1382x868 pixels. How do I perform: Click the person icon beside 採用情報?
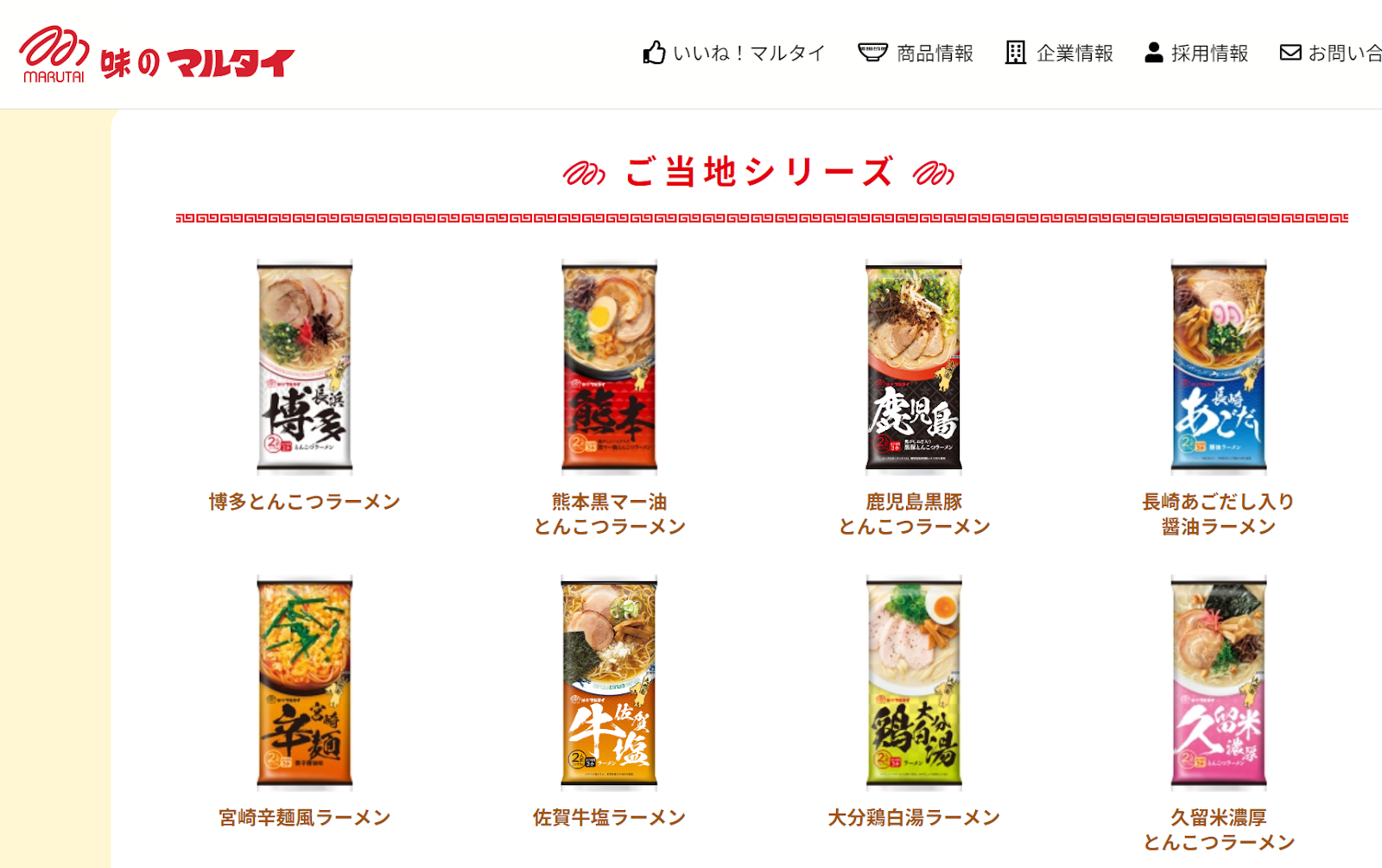pos(1154,53)
